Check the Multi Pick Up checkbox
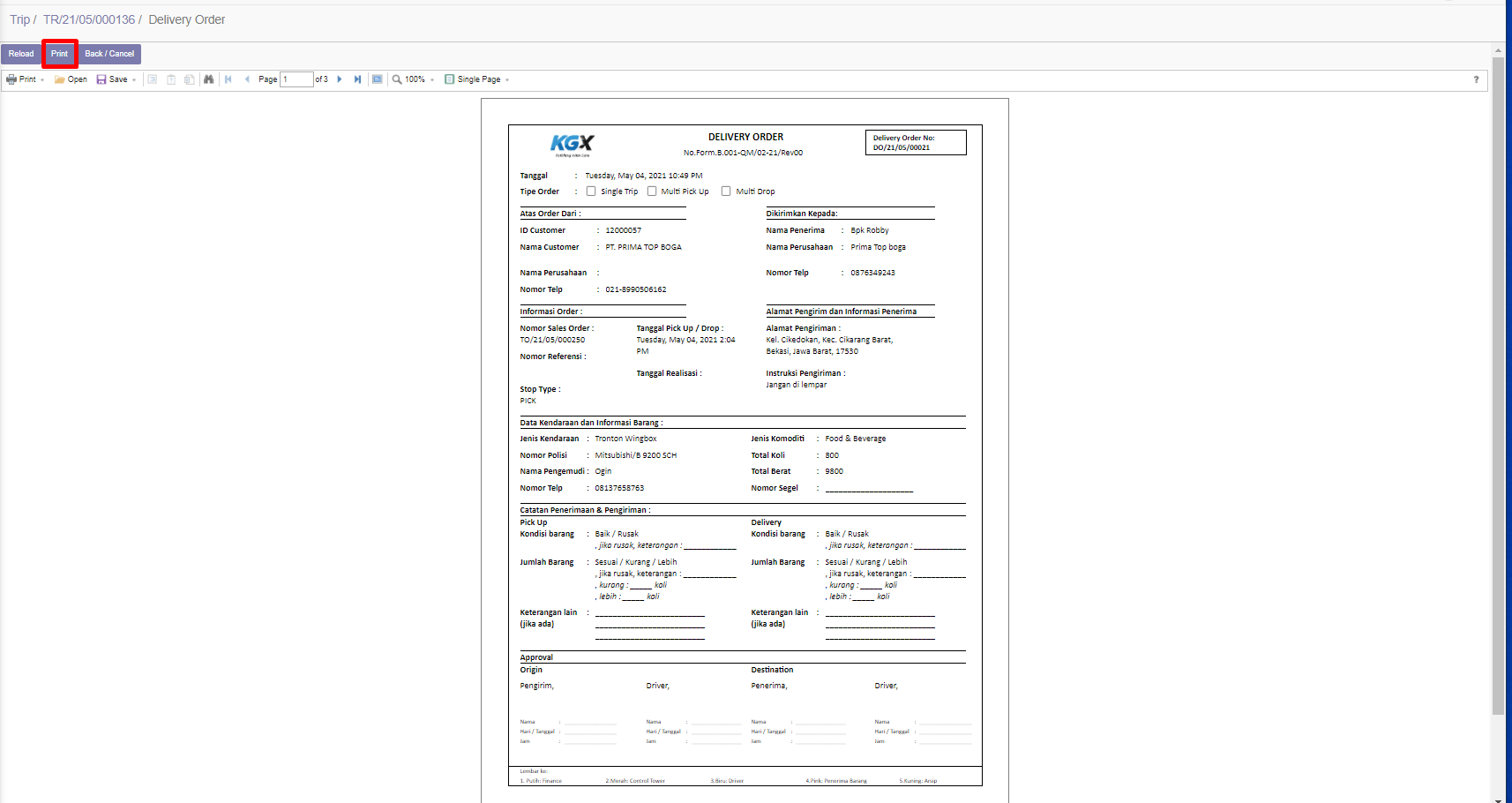 [x=652, y=191]
